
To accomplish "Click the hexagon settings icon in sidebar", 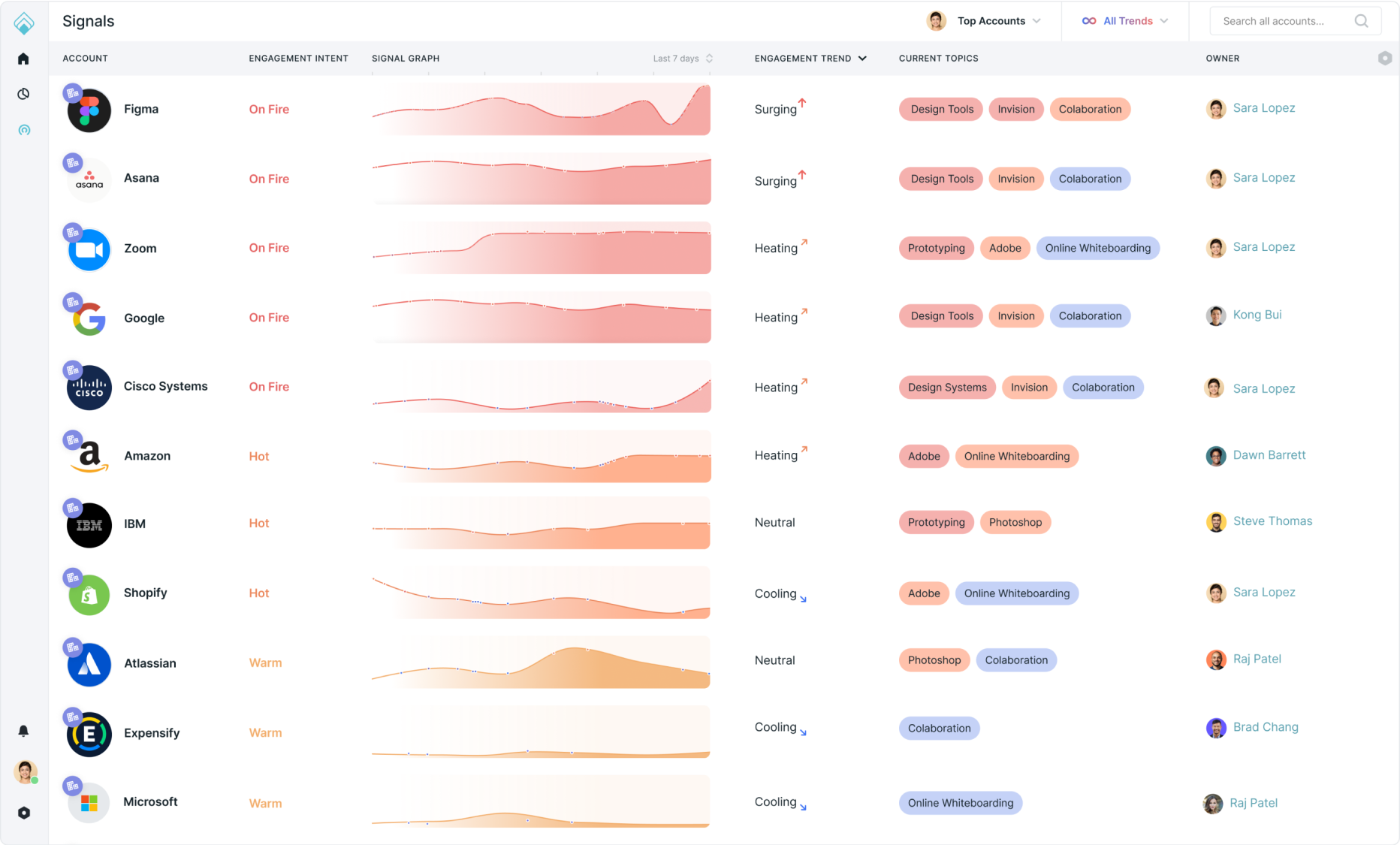I will [x=24, y=813].
